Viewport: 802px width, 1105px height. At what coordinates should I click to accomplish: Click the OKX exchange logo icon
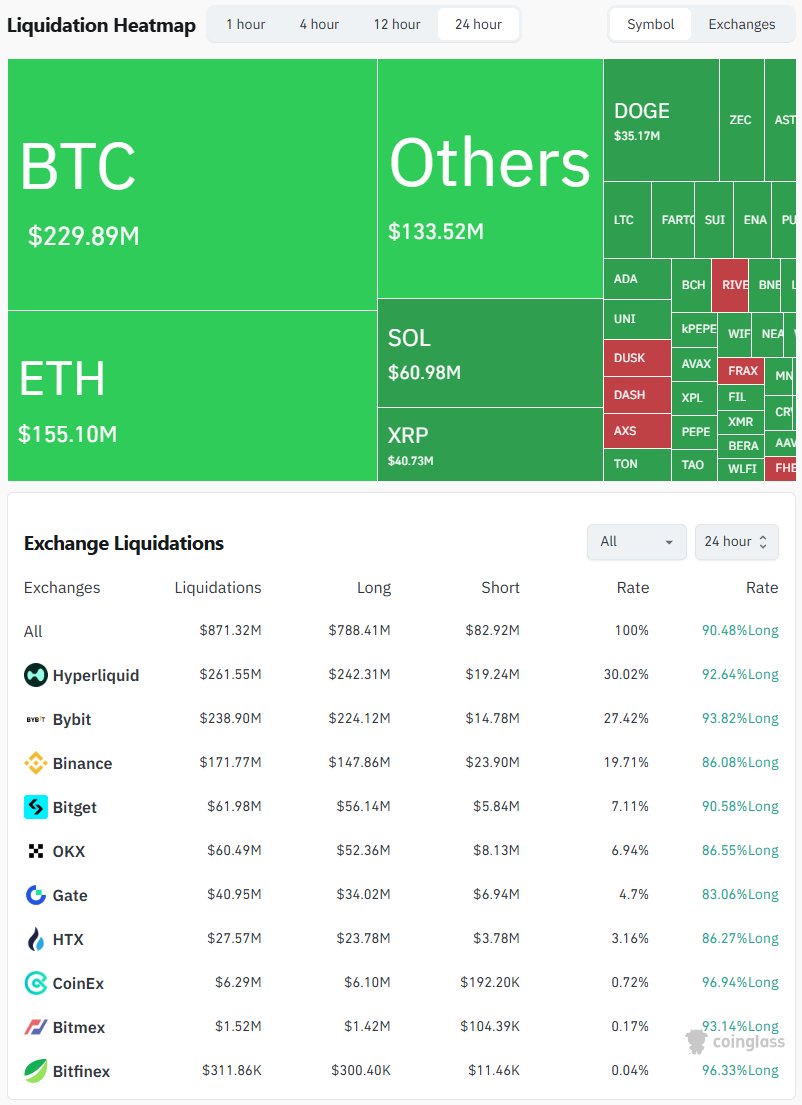click(x=36, y=851)
